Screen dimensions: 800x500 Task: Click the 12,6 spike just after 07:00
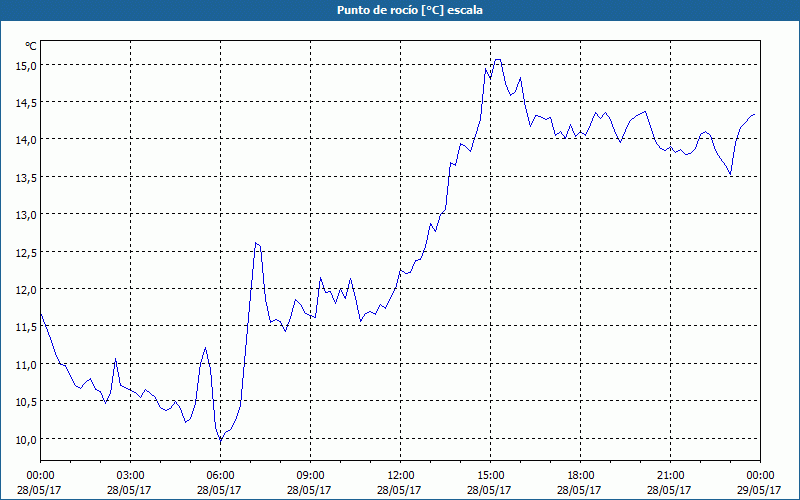point(256,243)
